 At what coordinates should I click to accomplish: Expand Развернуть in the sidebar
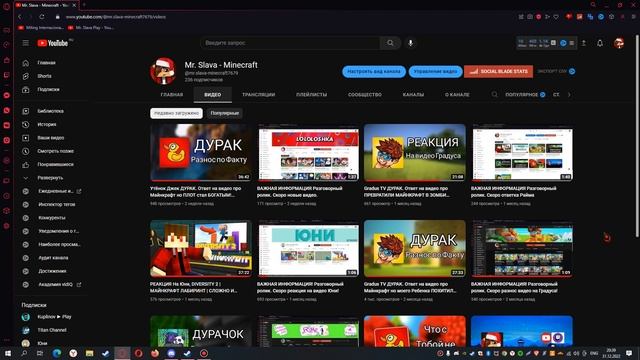(50, 178)
